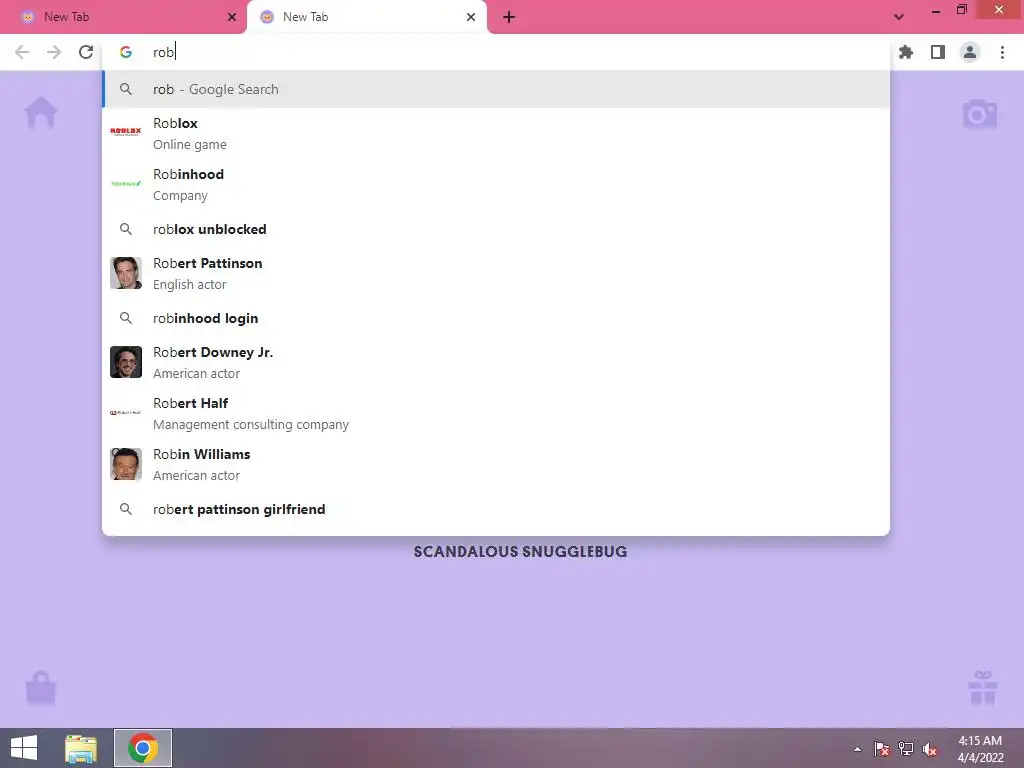This screenshot has height=768, width=1024.
Task: Open the tab search dropdown chevron
Action: 899,17
